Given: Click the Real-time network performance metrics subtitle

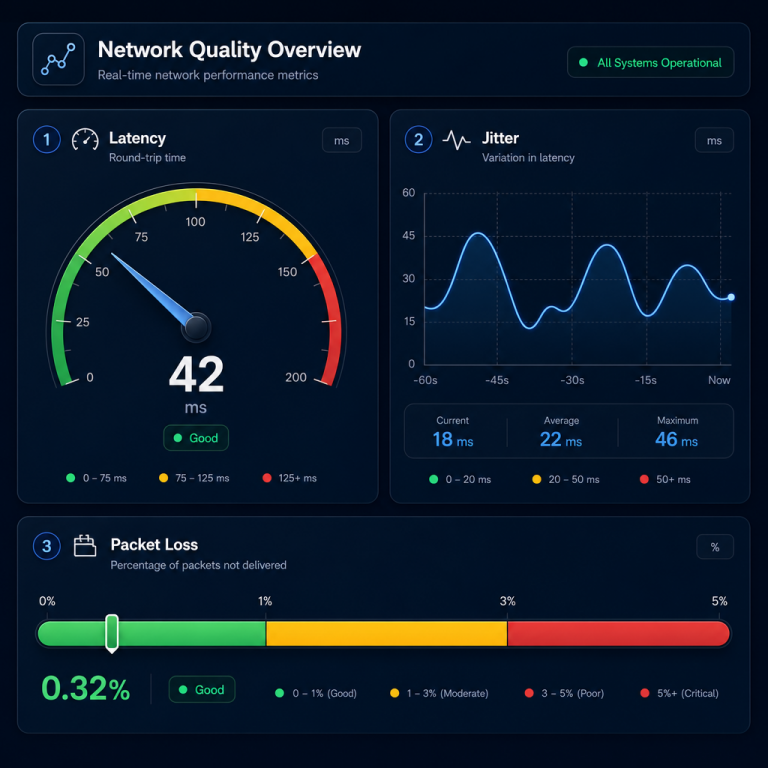Looking at the screenshot, I should (208, 75).
